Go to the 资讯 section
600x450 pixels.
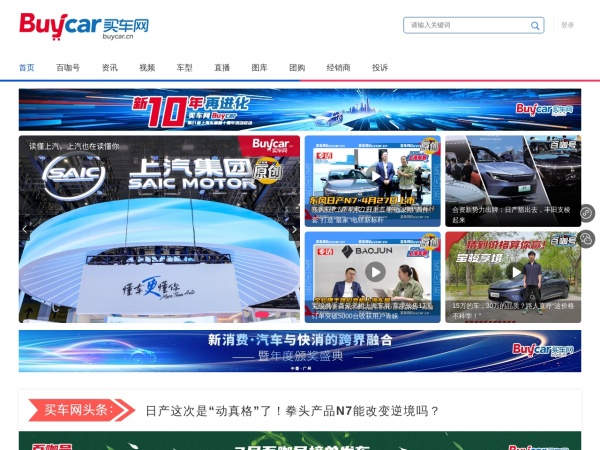[110, 68]
